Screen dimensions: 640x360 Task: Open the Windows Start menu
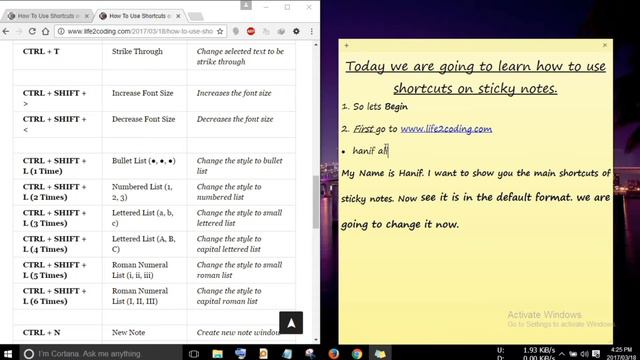[x=8, y=353]
